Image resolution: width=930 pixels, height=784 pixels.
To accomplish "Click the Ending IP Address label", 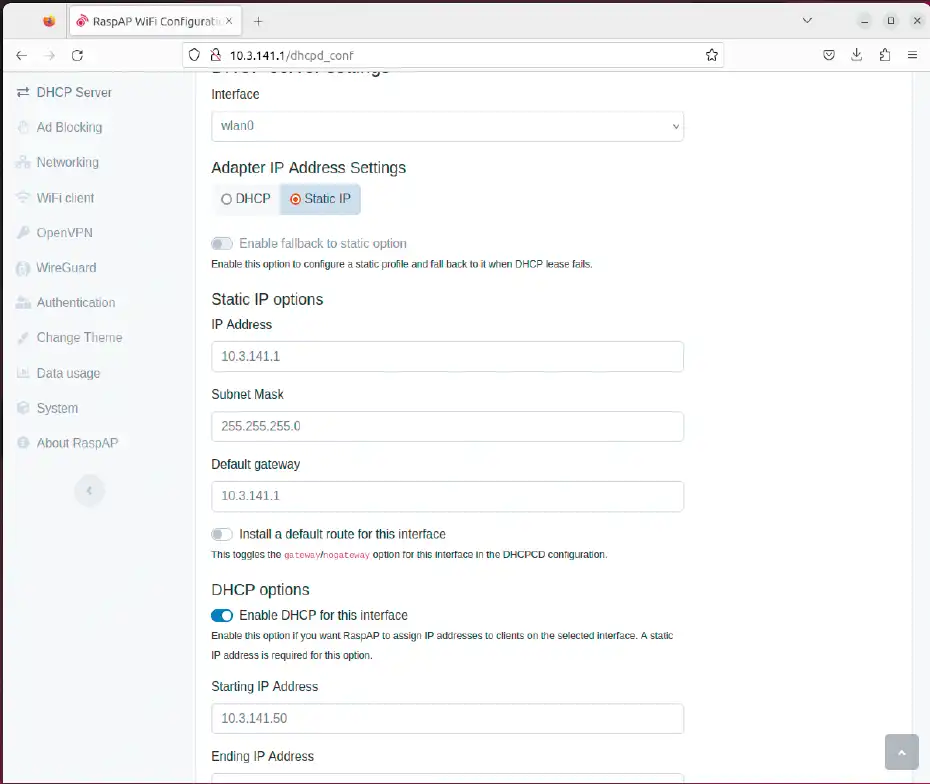I will coord(263,756).
